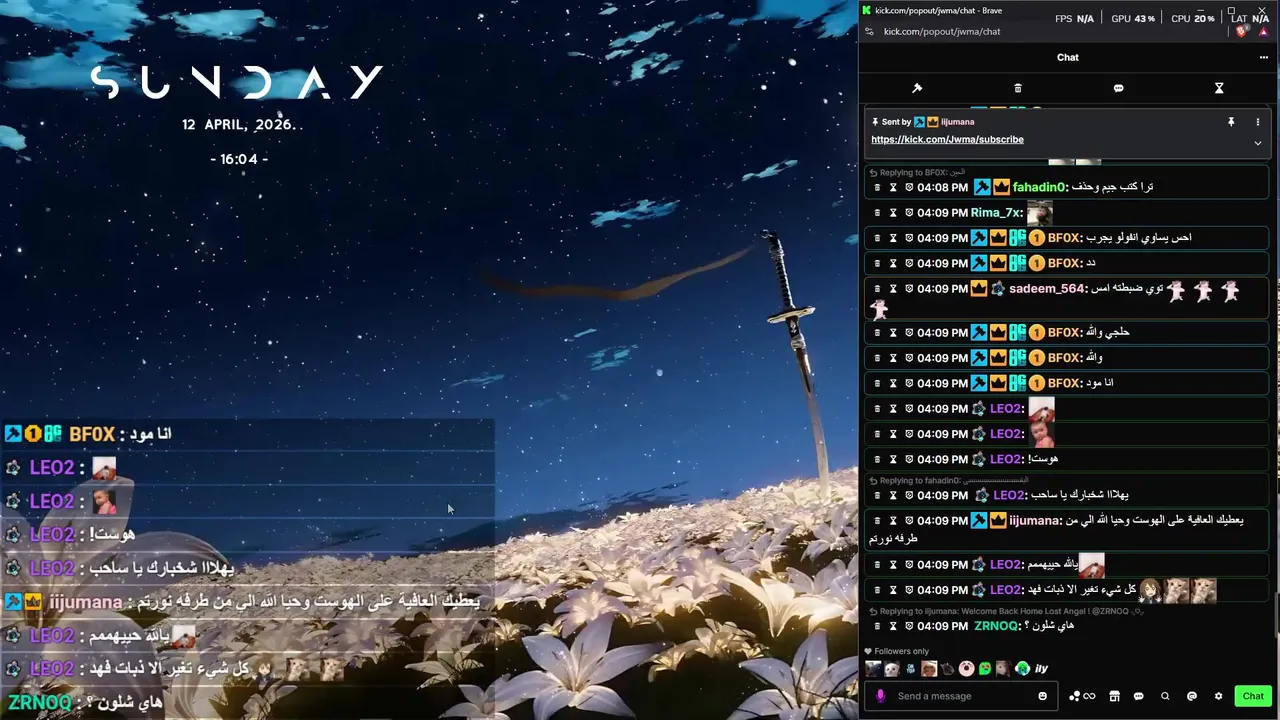Click the speech bubble icon near chat input
The image size is (1280, 720).
pos(1138,696)
